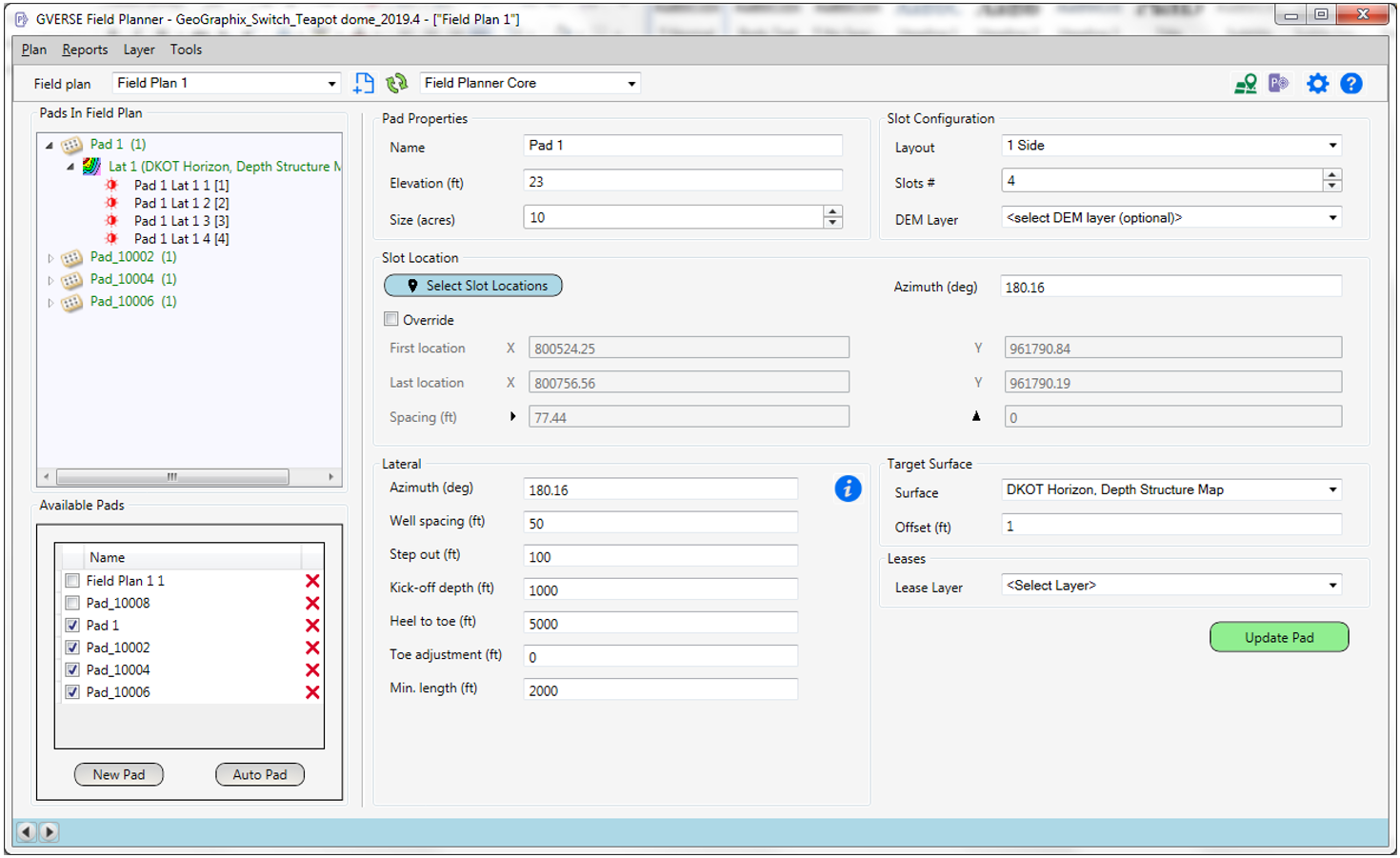Open the Reports menu
Viewport: 1400px width, 858px height.
(85, 50)
